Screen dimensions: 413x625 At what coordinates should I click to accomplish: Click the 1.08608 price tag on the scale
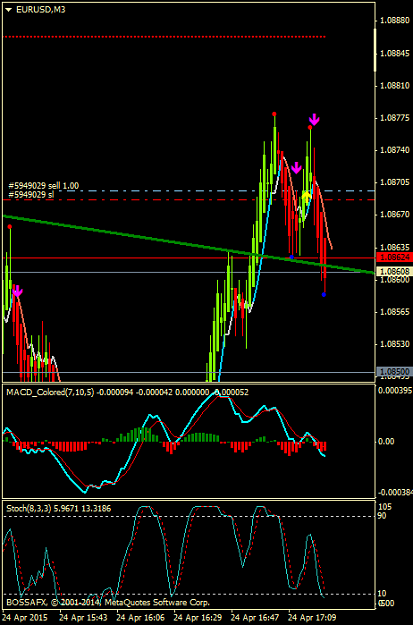394,271
